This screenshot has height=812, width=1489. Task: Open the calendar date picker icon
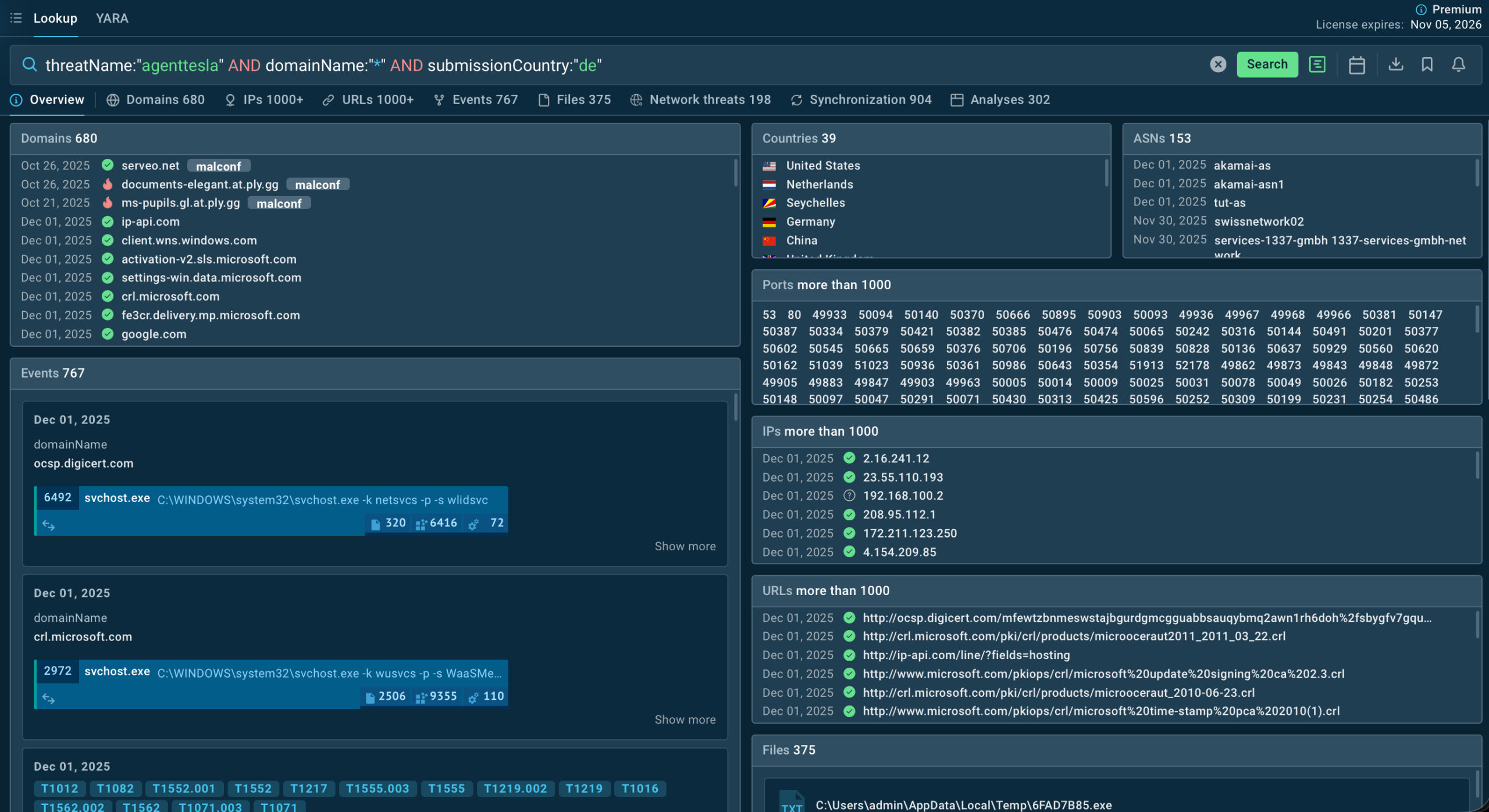coord(1356,65)
